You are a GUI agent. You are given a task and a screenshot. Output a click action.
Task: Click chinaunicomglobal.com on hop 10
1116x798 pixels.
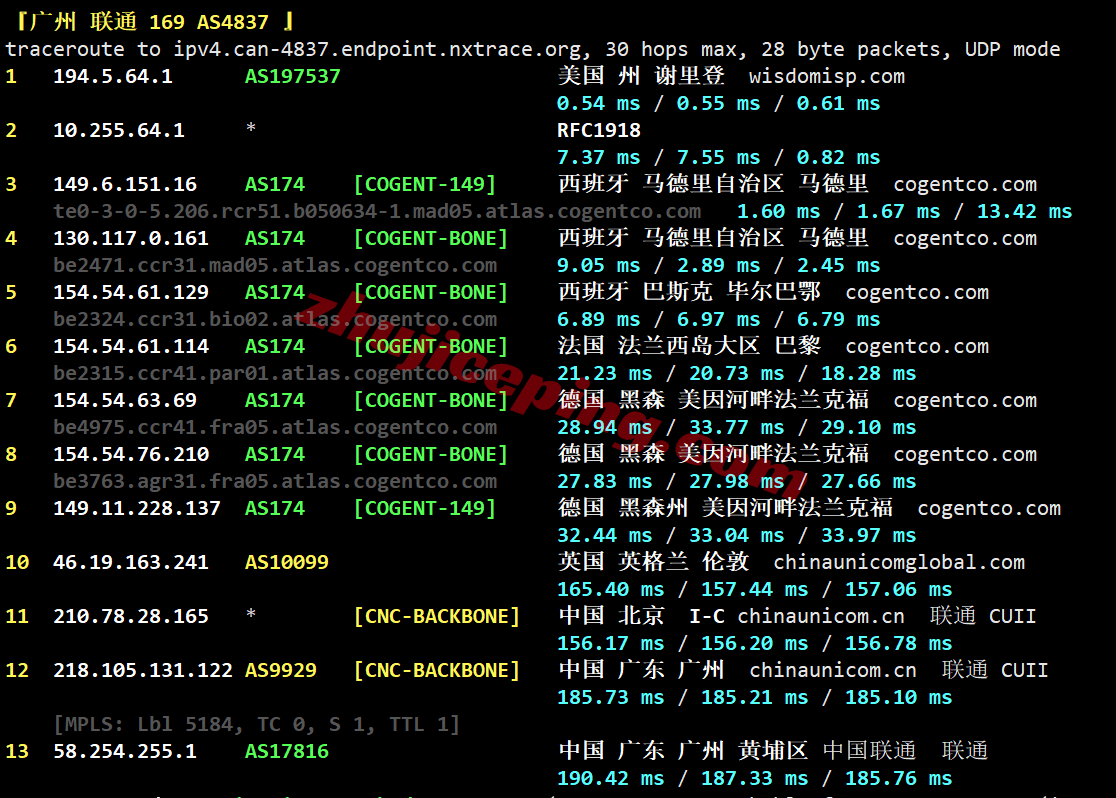coord(899,563)
